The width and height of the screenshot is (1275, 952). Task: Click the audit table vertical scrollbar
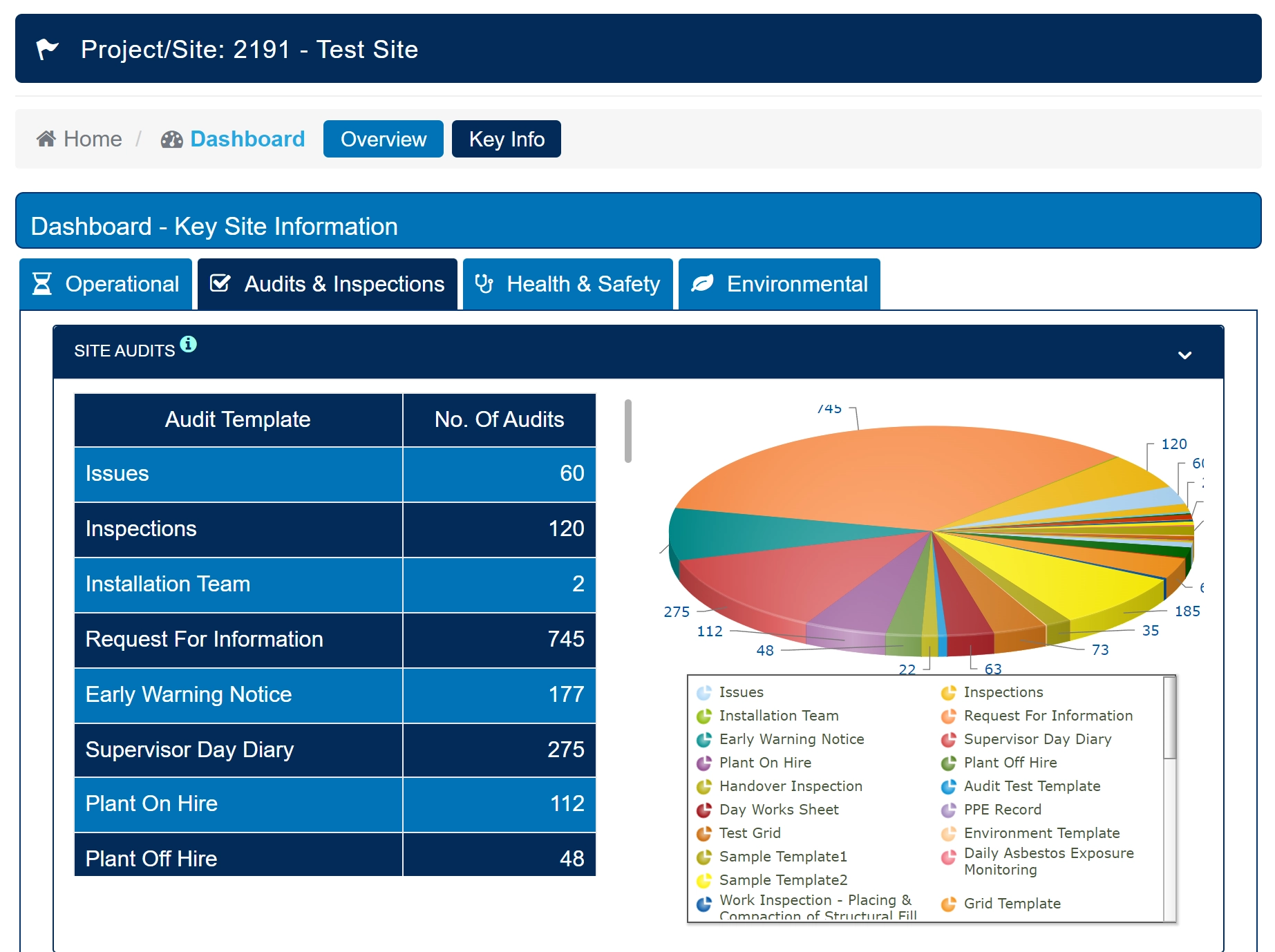click(x=627, y=432)
